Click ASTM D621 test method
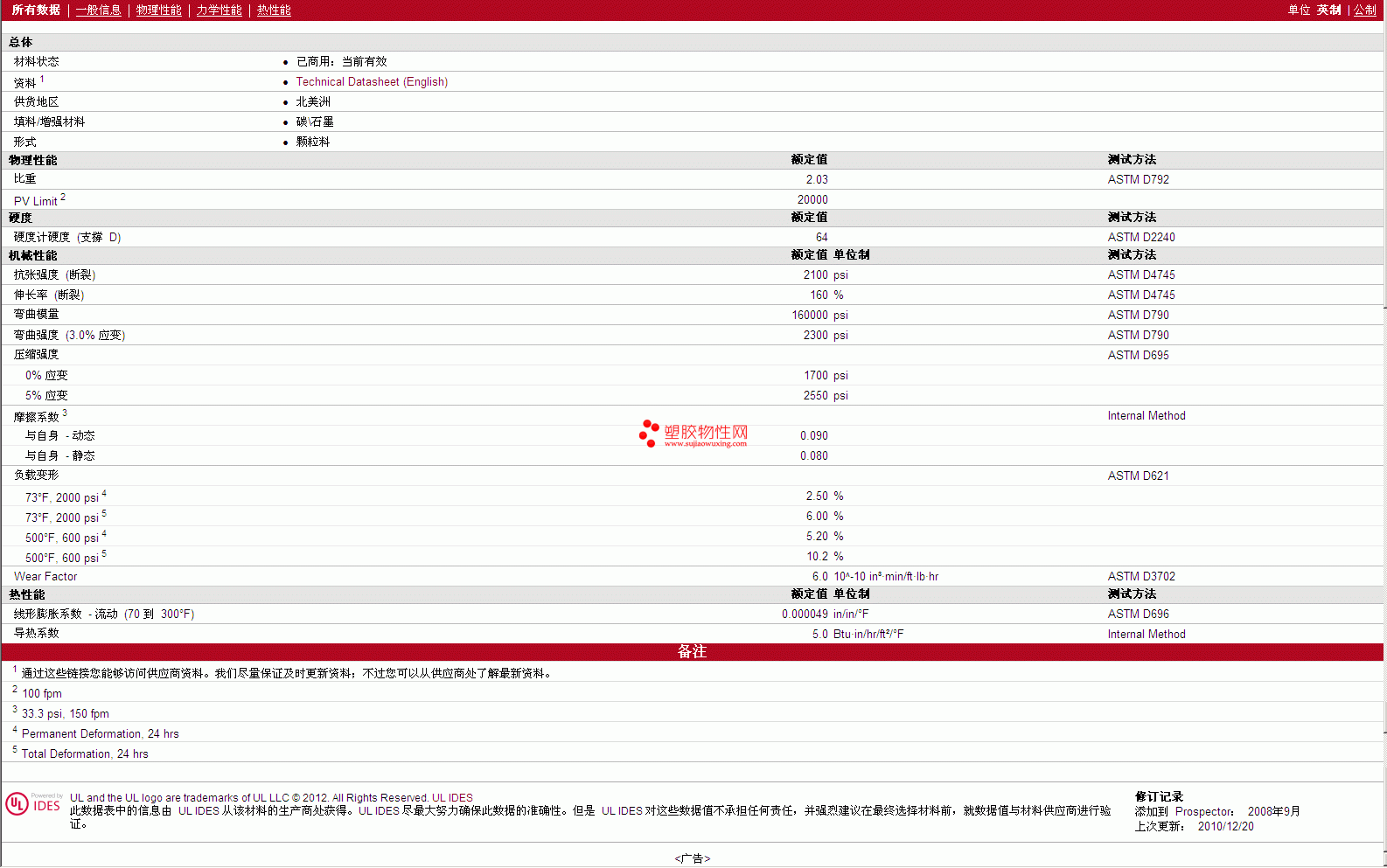1387x868 pixels. [x=1138, y=476]
